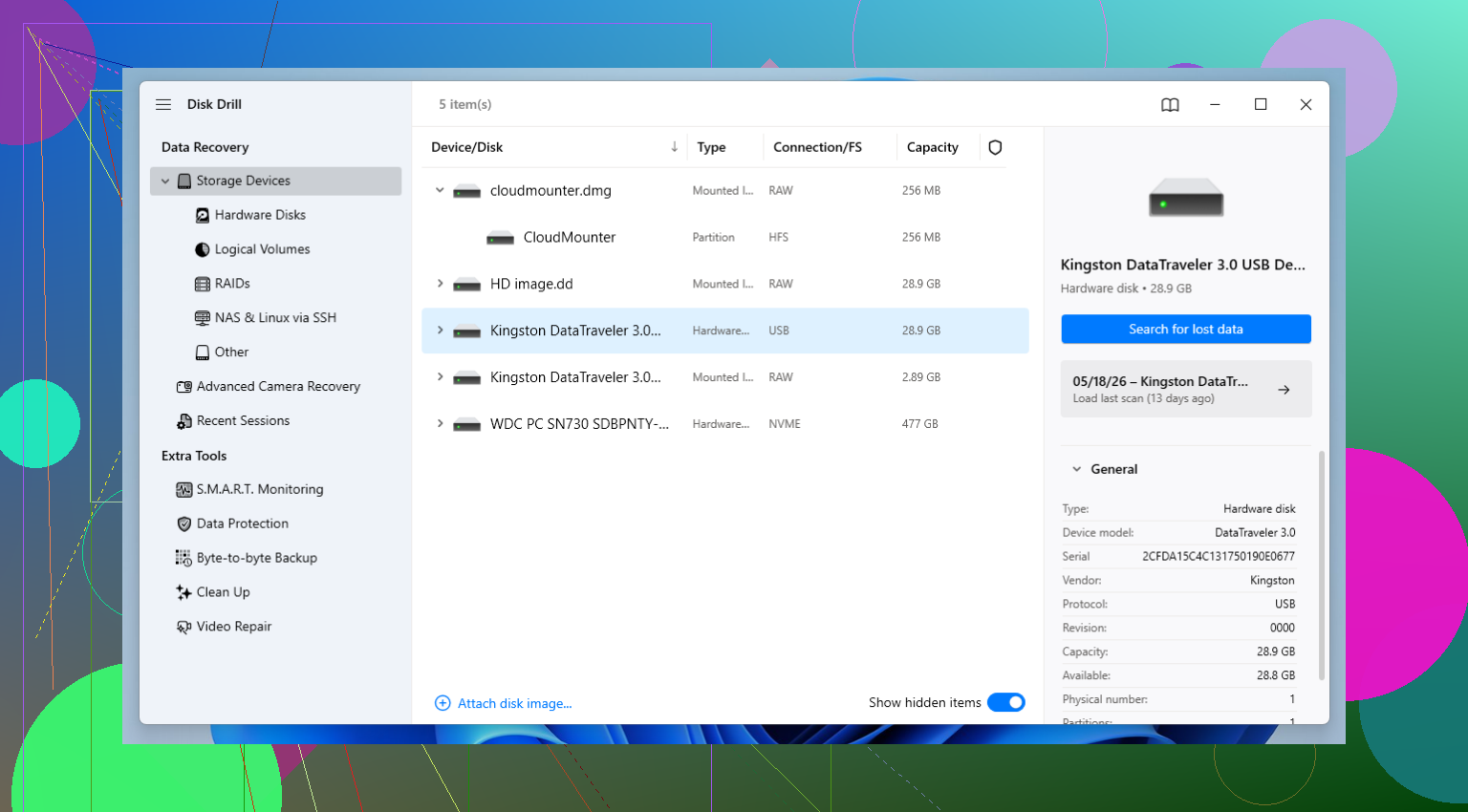Screen dimensions: 1468x812
Task: Collapse the General details section
Action: pyautogui.click(x=1076, y=469)
